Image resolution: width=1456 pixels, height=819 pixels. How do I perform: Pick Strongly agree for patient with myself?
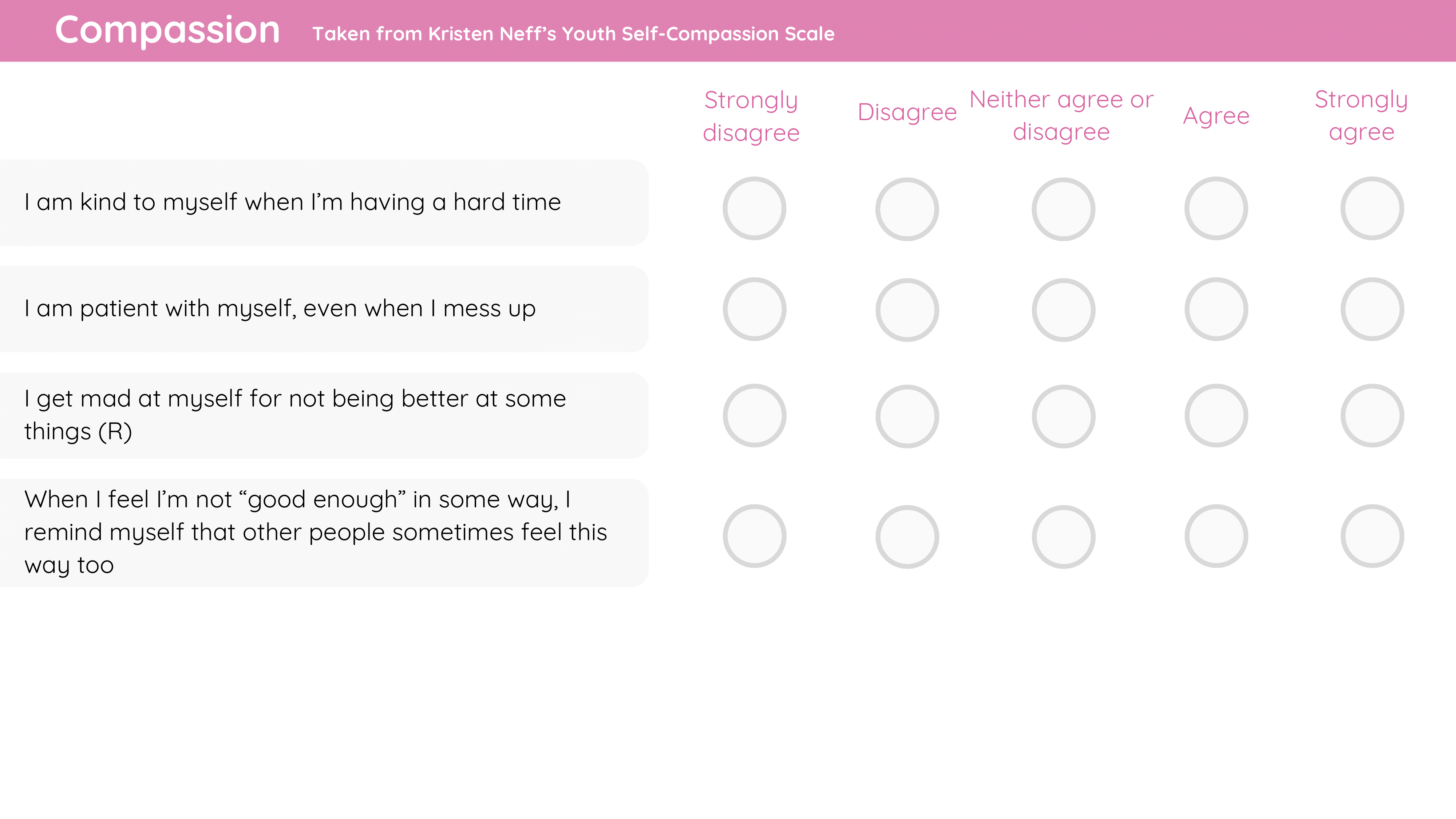1372,309
